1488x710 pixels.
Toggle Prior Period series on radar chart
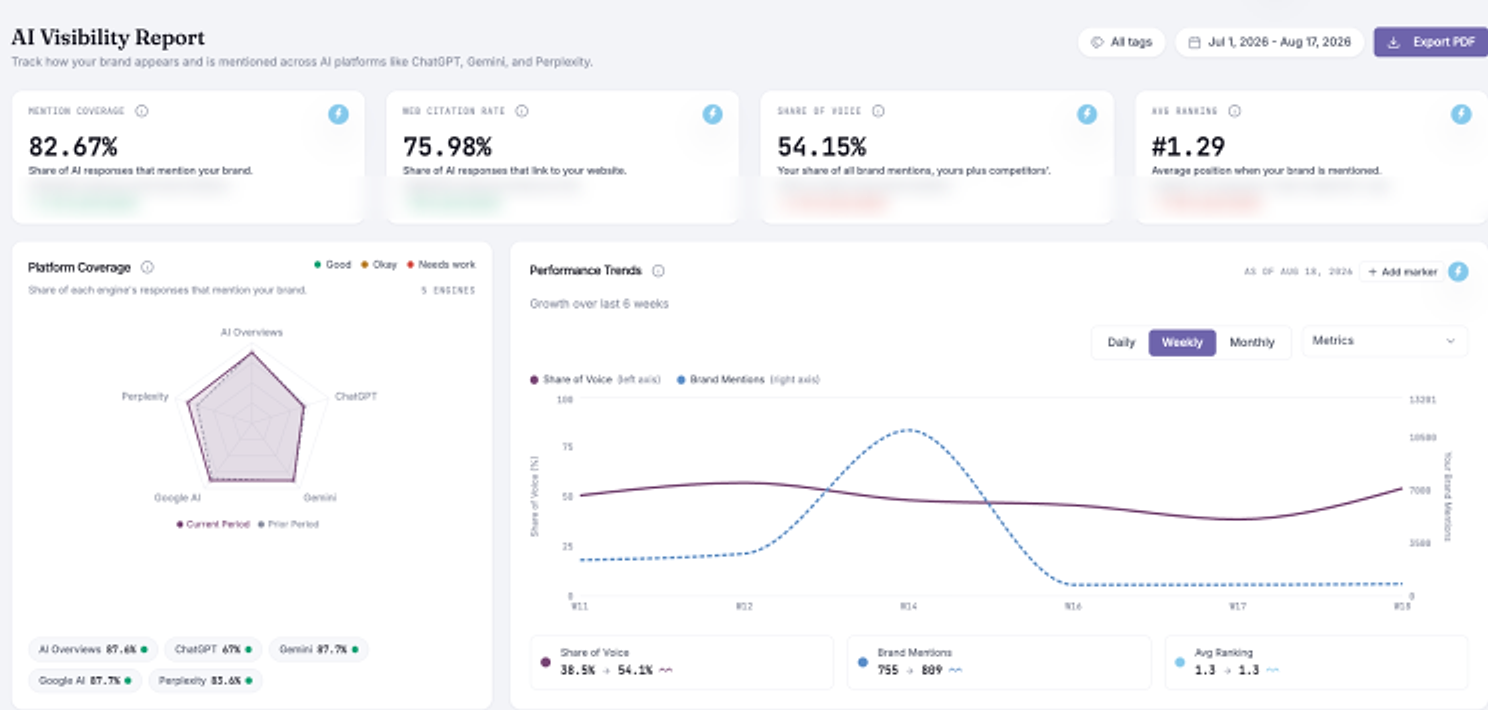tap(288, 524)
